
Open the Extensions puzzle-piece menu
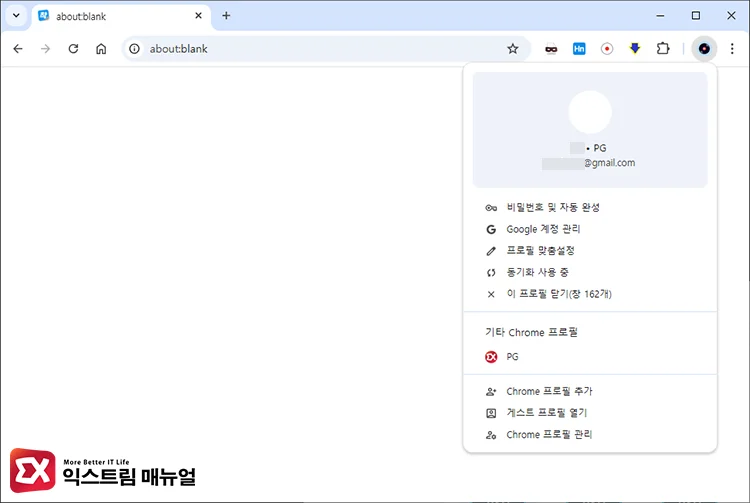pos(663,49)
